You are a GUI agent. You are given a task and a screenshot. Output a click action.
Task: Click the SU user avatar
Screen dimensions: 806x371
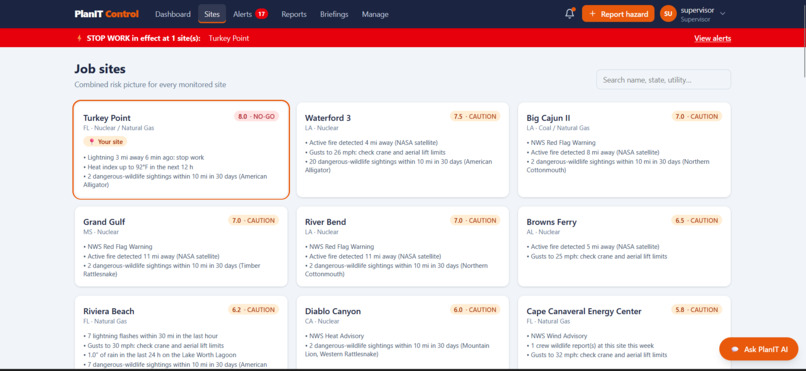667,14
